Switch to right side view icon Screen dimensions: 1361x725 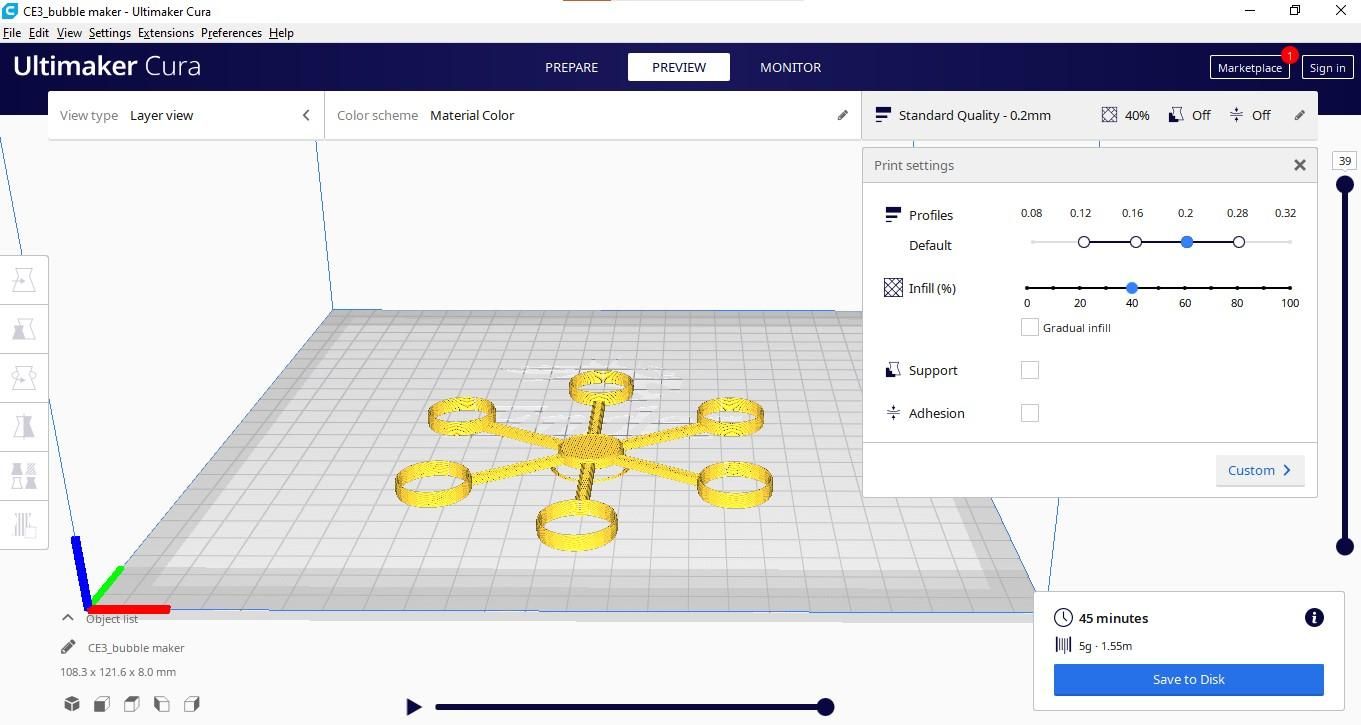pos(192,704)
